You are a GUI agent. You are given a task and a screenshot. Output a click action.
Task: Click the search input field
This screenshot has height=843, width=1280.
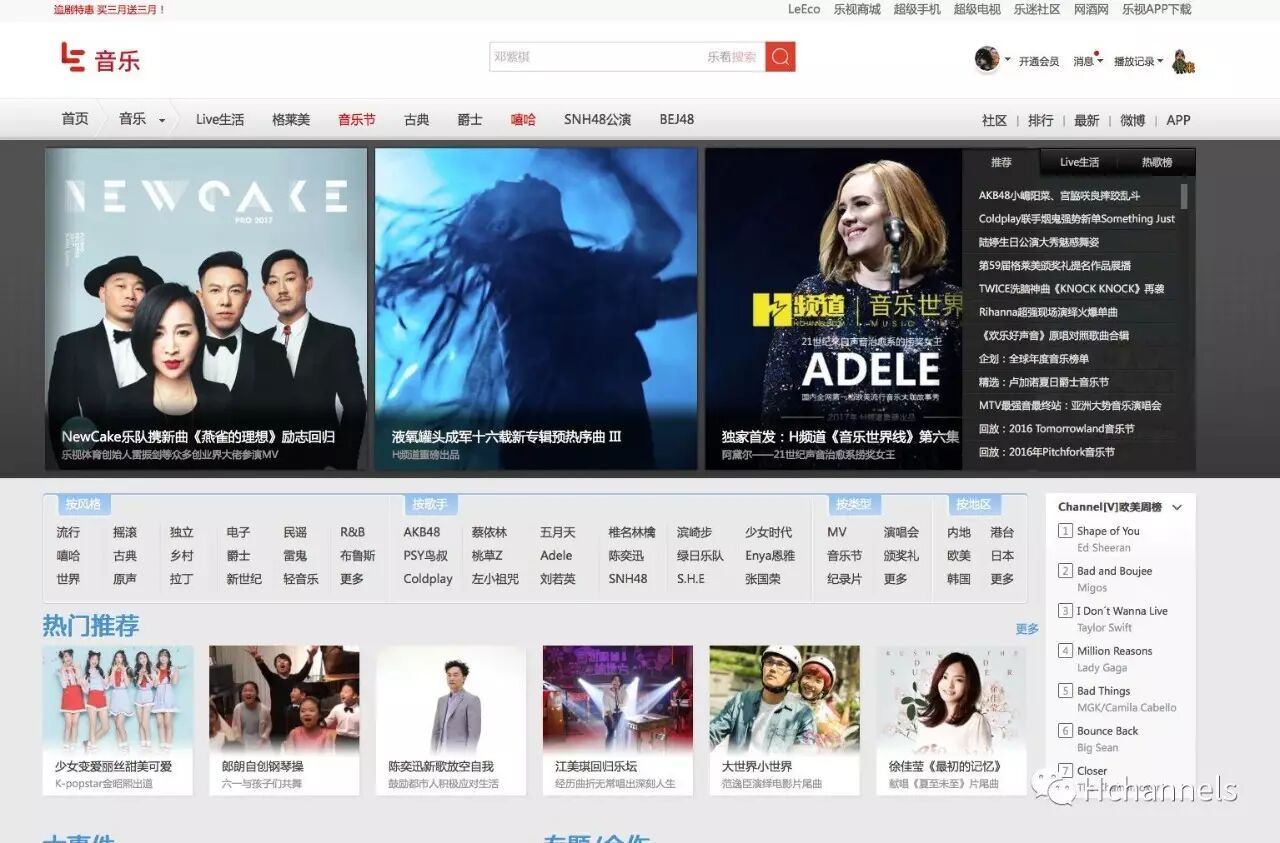[x=627, y=57]
